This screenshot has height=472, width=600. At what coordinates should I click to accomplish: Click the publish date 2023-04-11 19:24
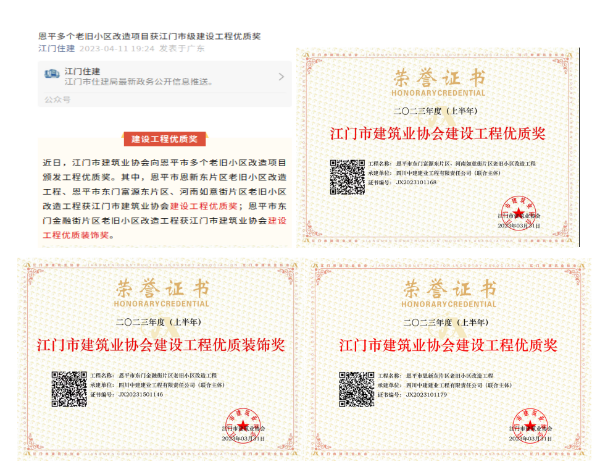click(117, 49)
